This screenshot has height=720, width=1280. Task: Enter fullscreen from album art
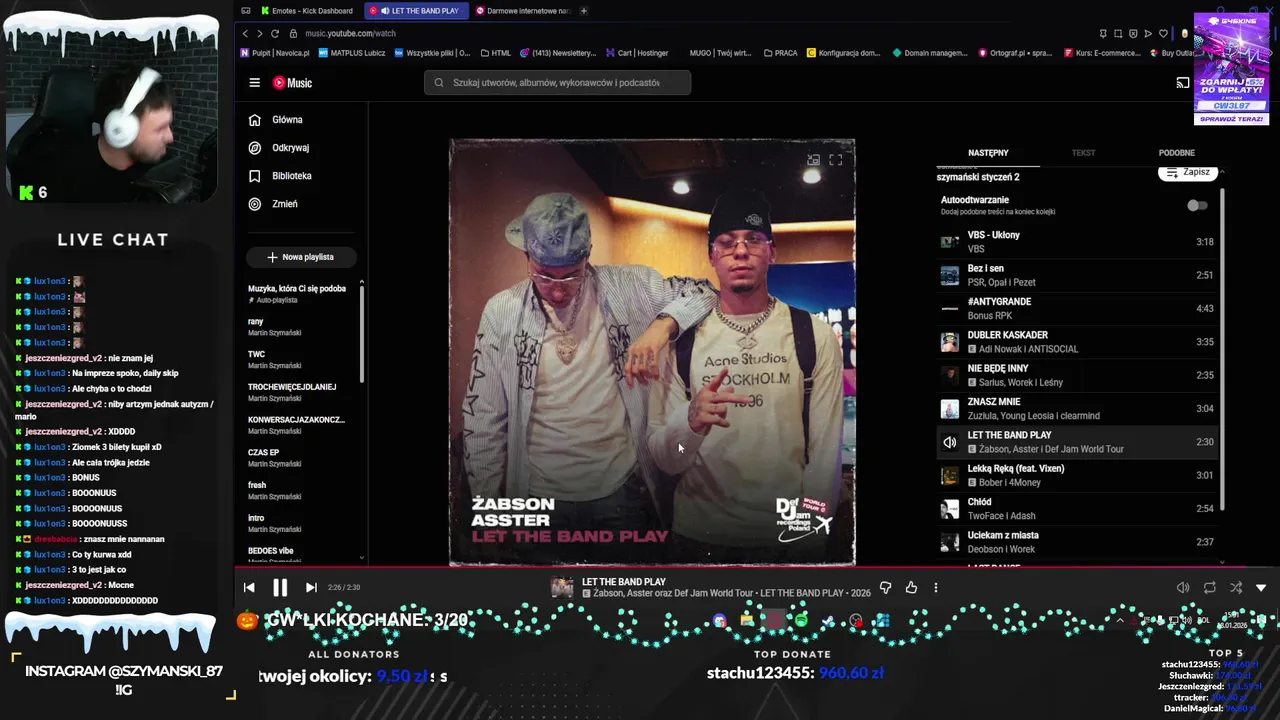point(836,160)
